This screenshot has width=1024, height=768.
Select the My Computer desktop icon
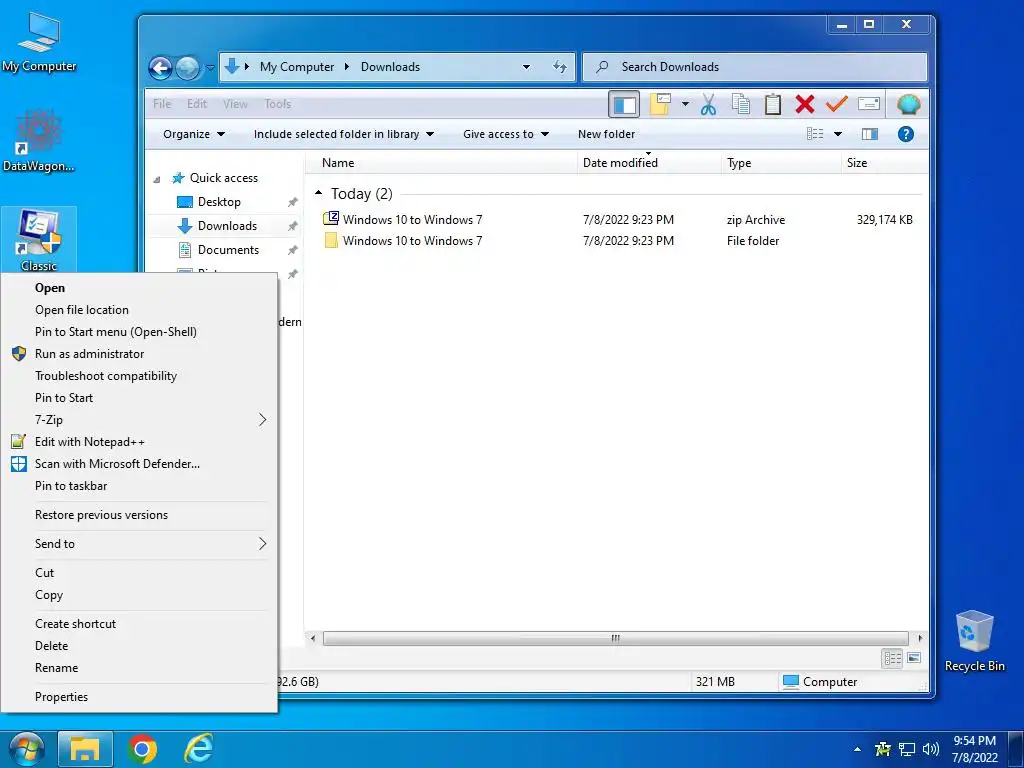tap(39, 42)
